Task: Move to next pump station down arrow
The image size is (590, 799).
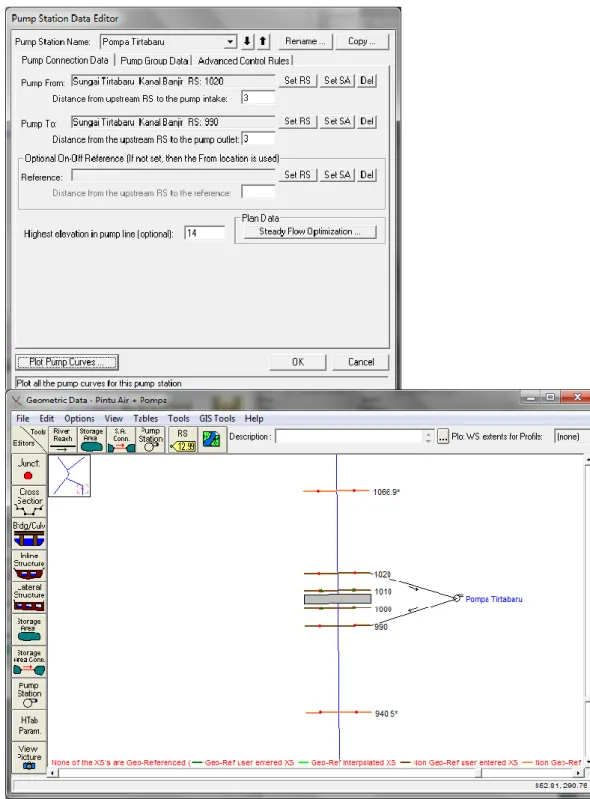Action: click(247, 41)
